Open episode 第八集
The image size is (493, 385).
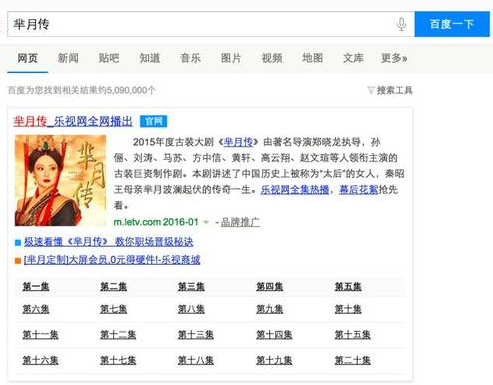coord(191,309)
